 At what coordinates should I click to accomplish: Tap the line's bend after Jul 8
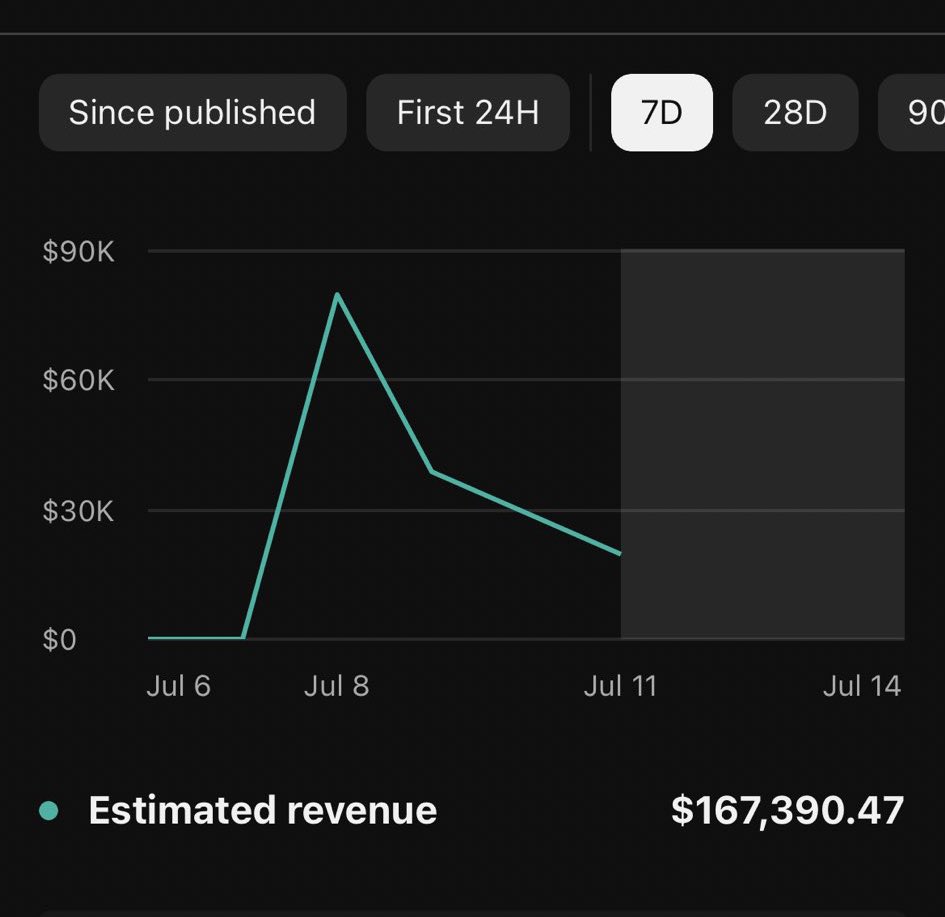point(431,471)
